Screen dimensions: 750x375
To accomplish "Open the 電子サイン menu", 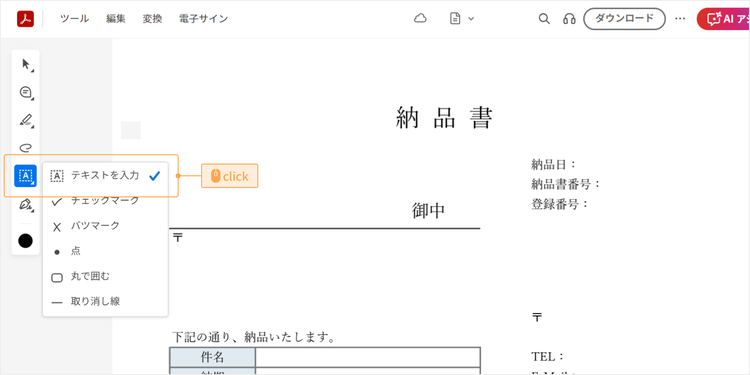I will [x=203, y=19].
